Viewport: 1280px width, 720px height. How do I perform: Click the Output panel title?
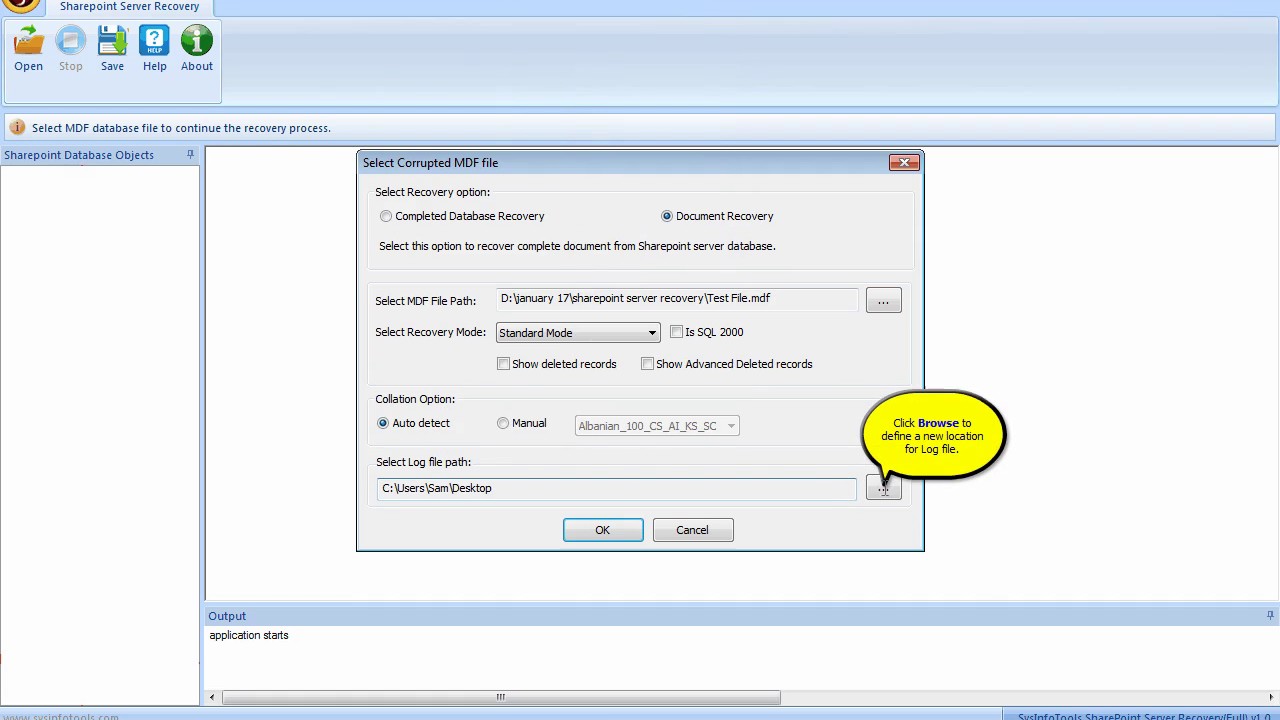(x=227, y=616)
